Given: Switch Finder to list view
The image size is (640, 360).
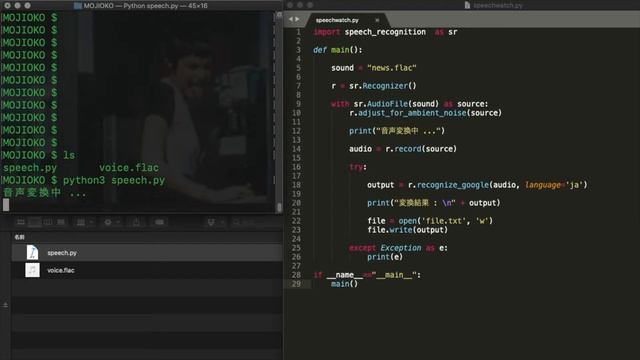Looking at the screenshot, I should (x=35, y=222).
